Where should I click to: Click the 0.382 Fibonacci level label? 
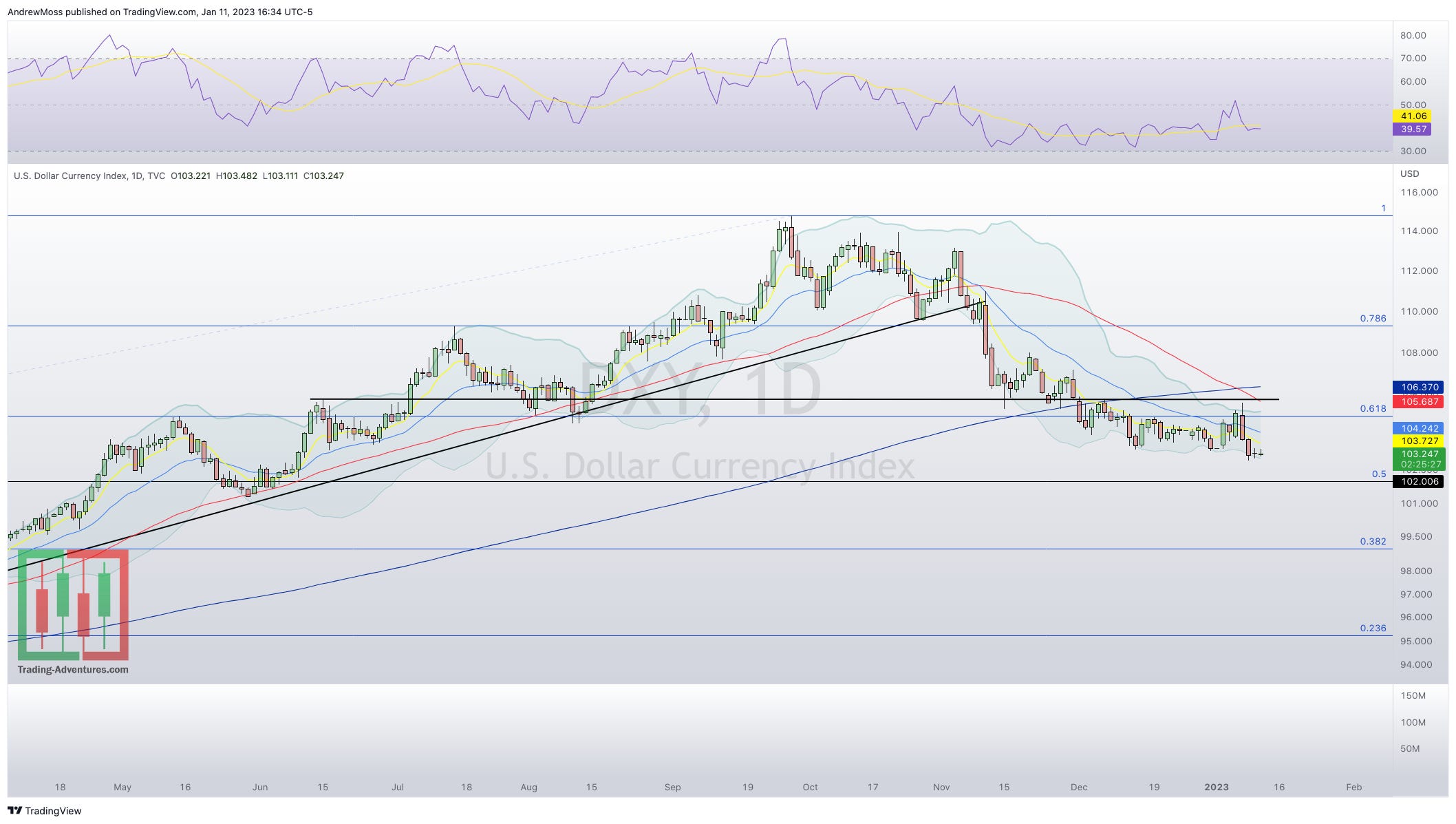click(1373, 541)
